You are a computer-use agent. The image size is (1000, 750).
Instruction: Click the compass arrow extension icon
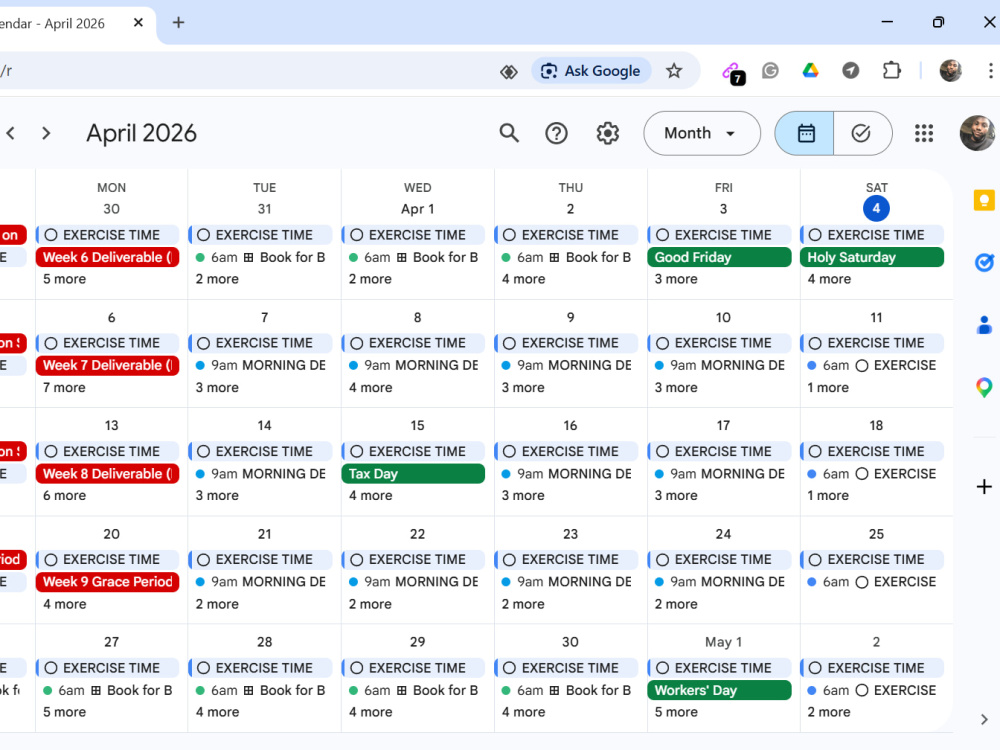[850, 71]
